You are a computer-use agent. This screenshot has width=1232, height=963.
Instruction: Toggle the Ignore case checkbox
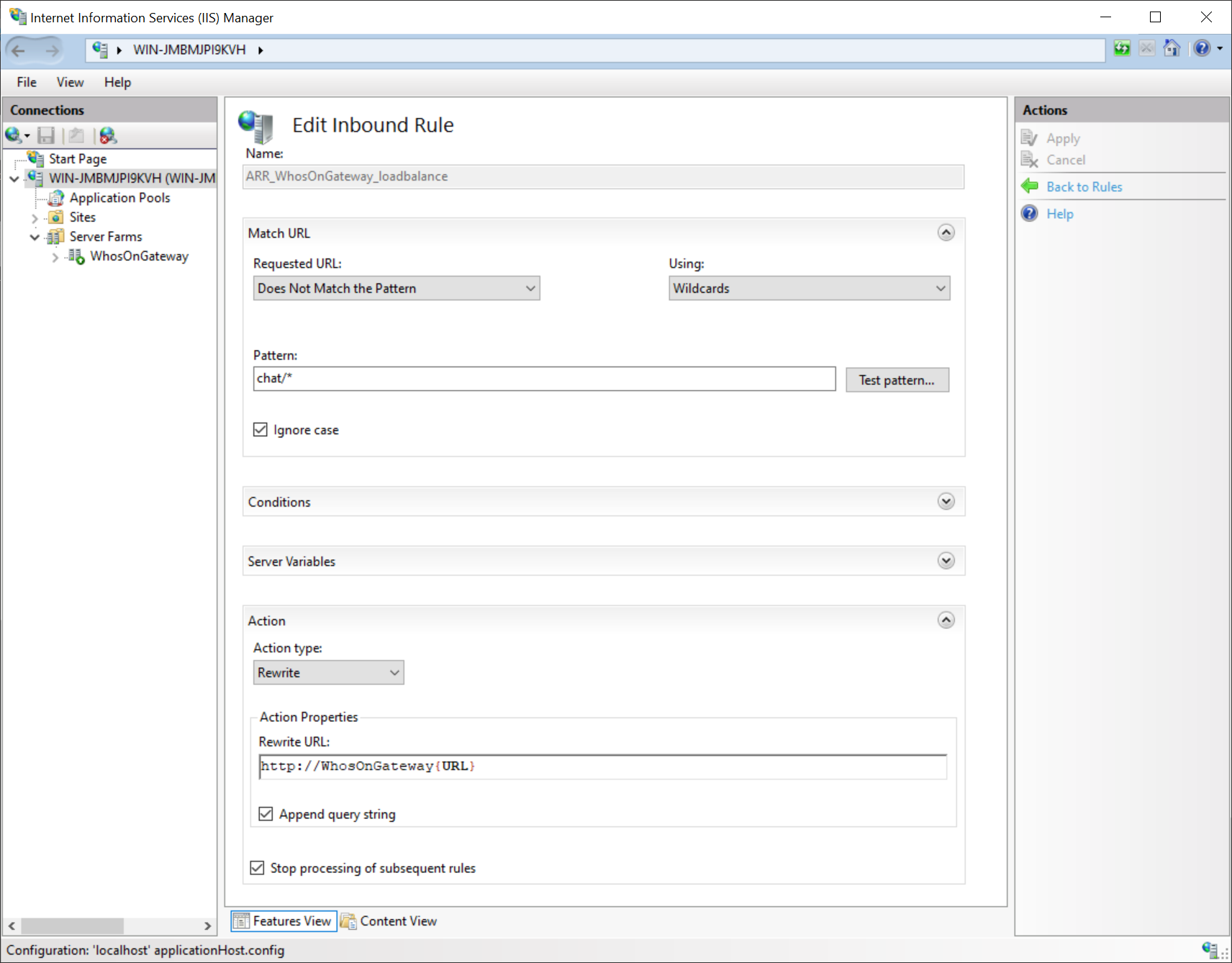coord(261,430)
